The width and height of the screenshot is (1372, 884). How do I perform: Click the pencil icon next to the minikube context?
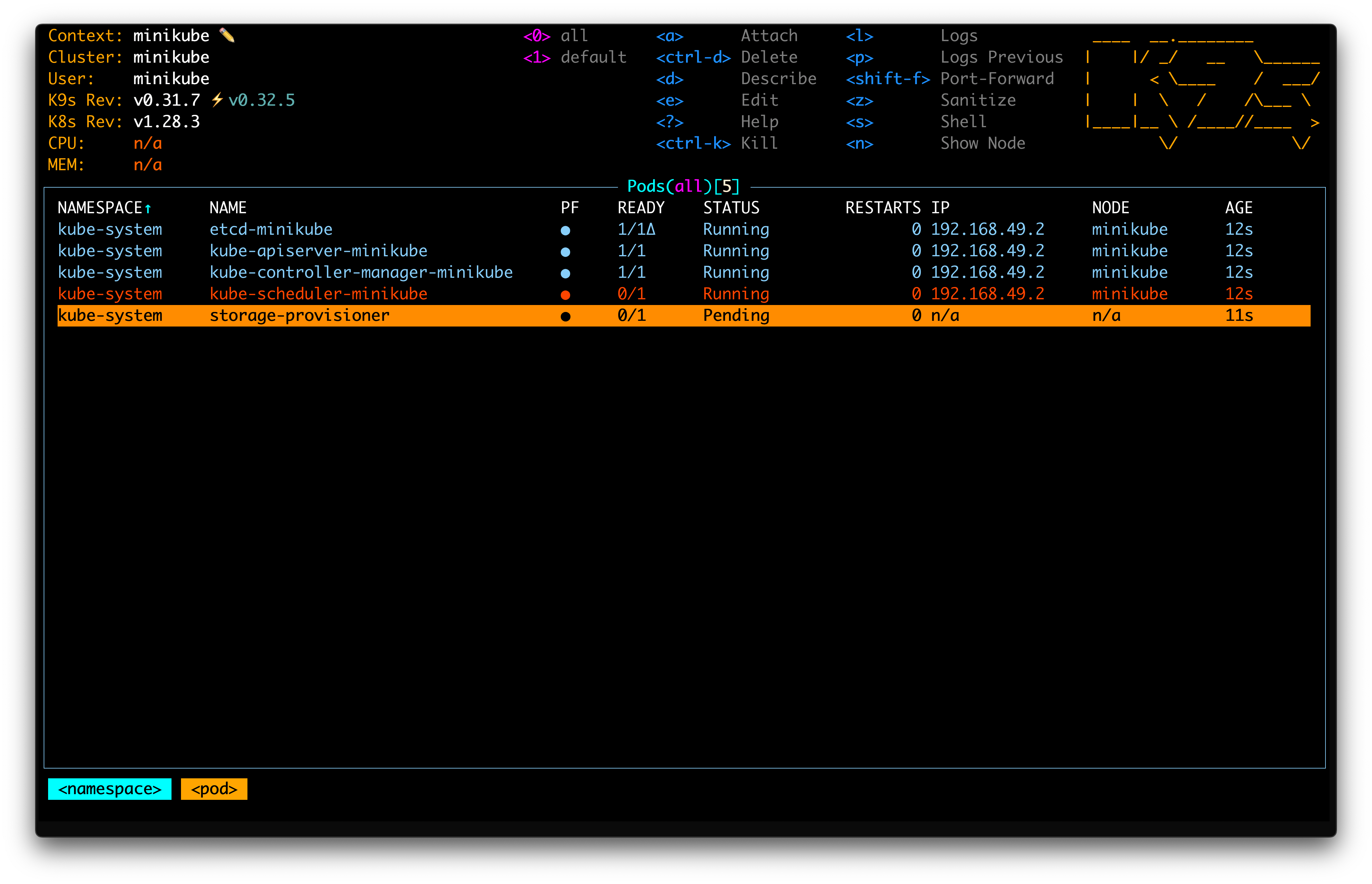pyautogui.click(x=227, y=35)
